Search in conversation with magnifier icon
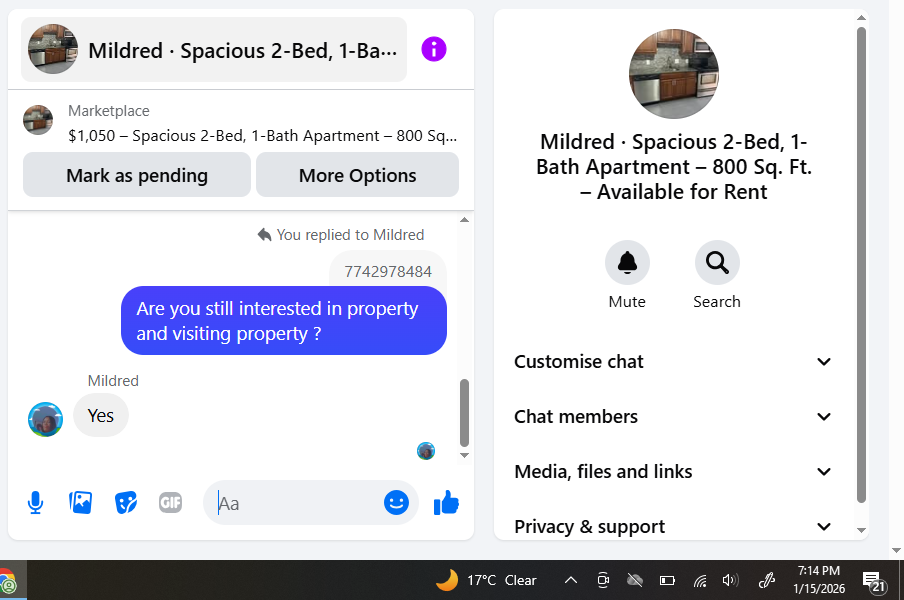This screenshot has height=600, width=904. click(717, 263)
